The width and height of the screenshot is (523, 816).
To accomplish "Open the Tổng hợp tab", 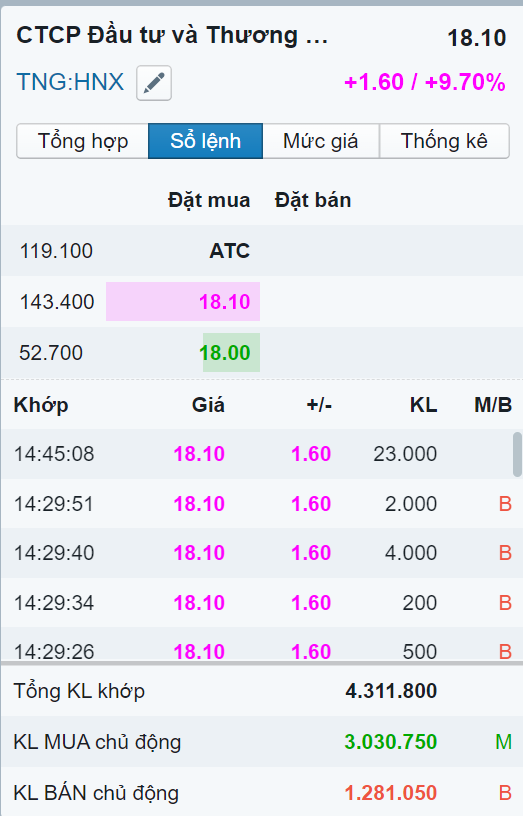I will (x=83, y=141).
